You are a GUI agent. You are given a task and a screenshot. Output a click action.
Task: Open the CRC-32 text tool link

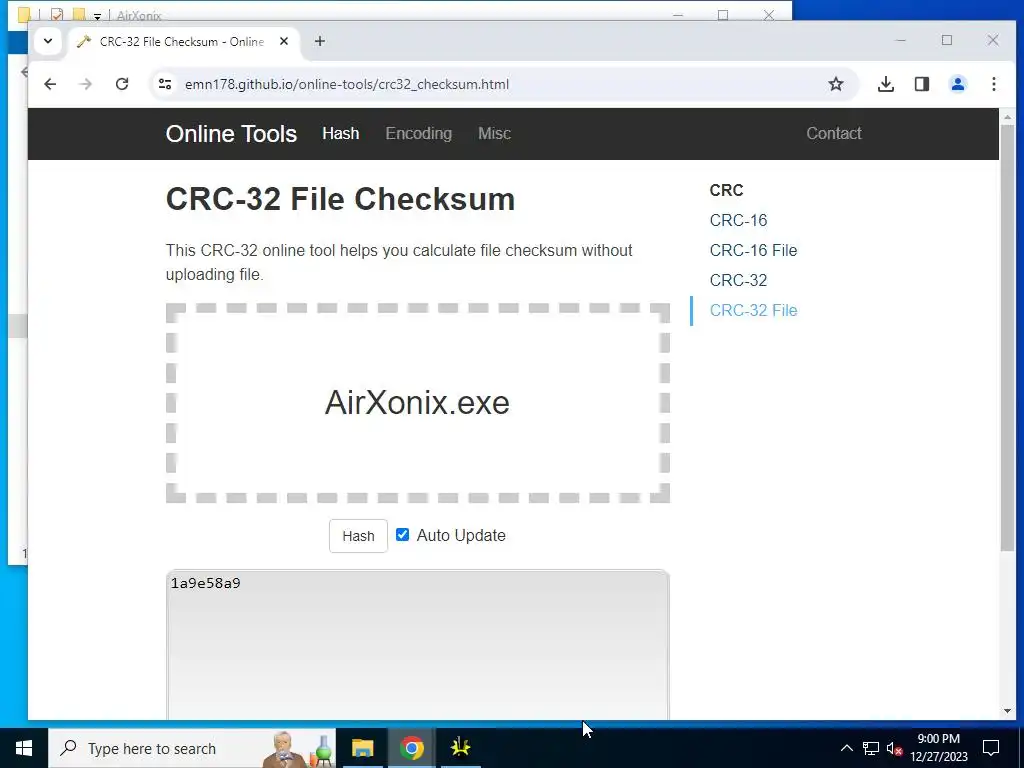[x=739, y=280]
